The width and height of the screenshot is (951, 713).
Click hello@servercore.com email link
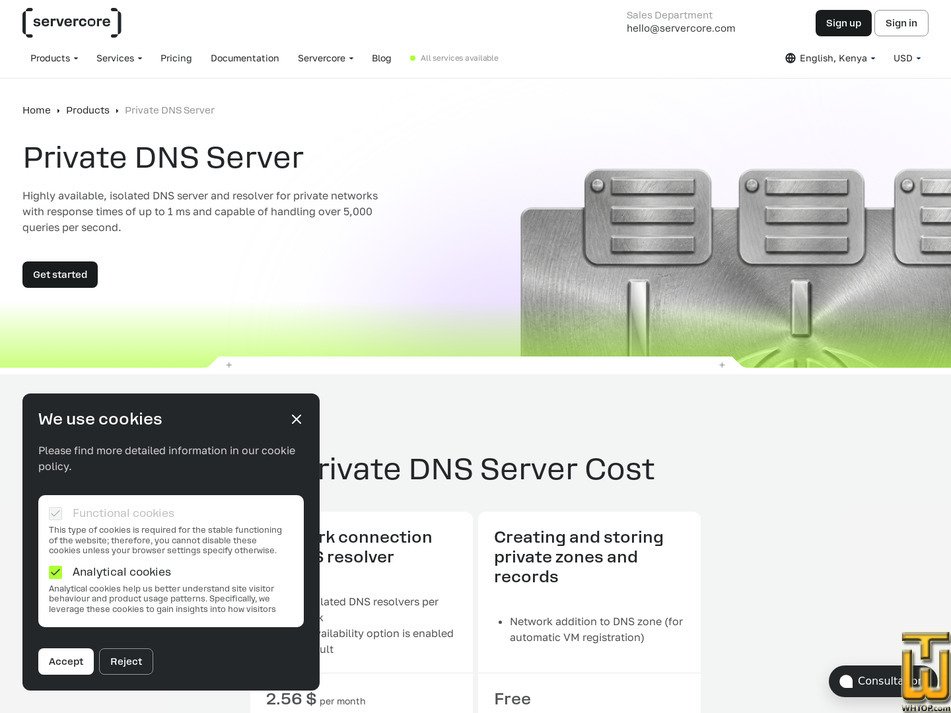[x=680, y=28]
